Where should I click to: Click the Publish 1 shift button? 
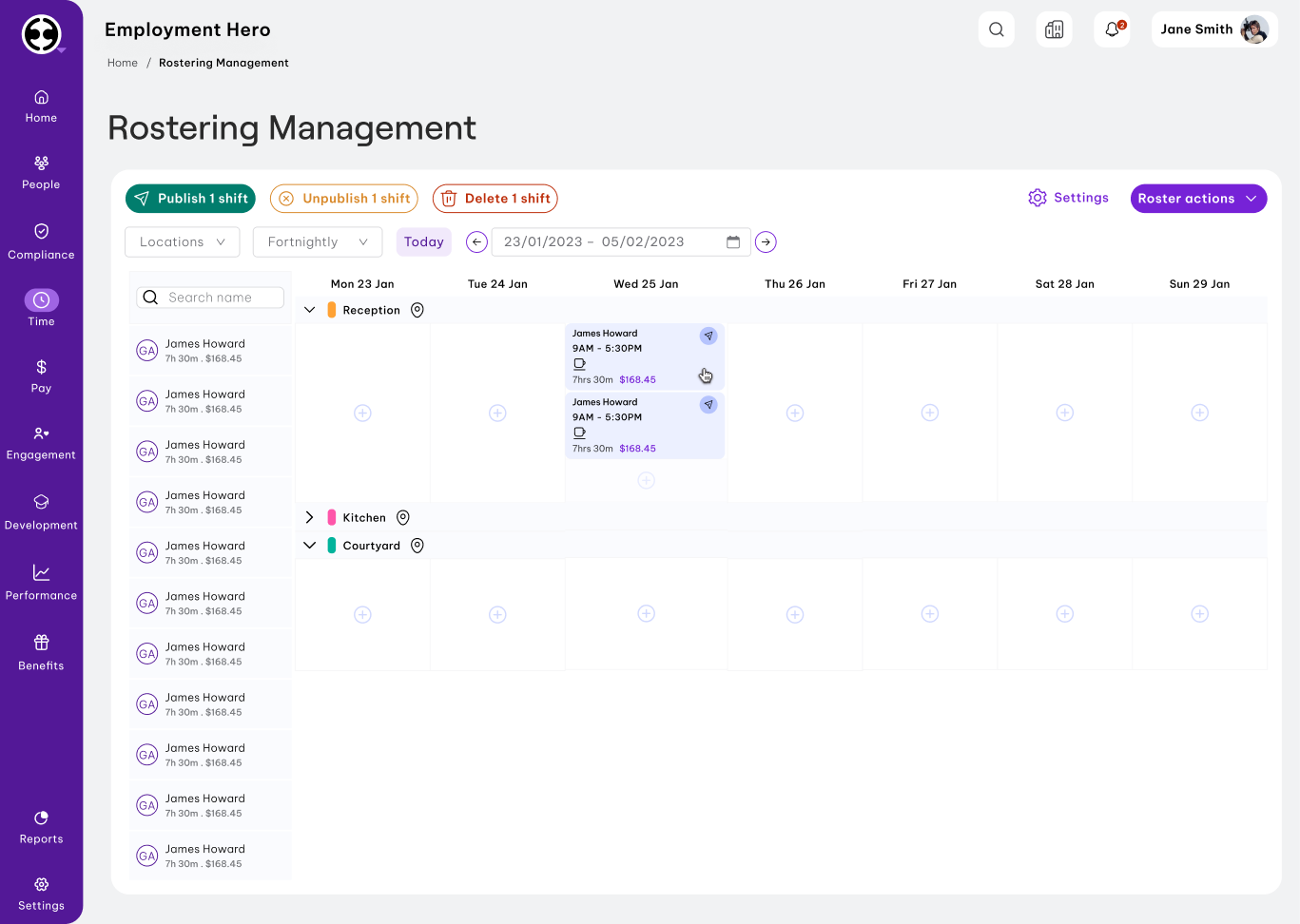coord(190,199)
